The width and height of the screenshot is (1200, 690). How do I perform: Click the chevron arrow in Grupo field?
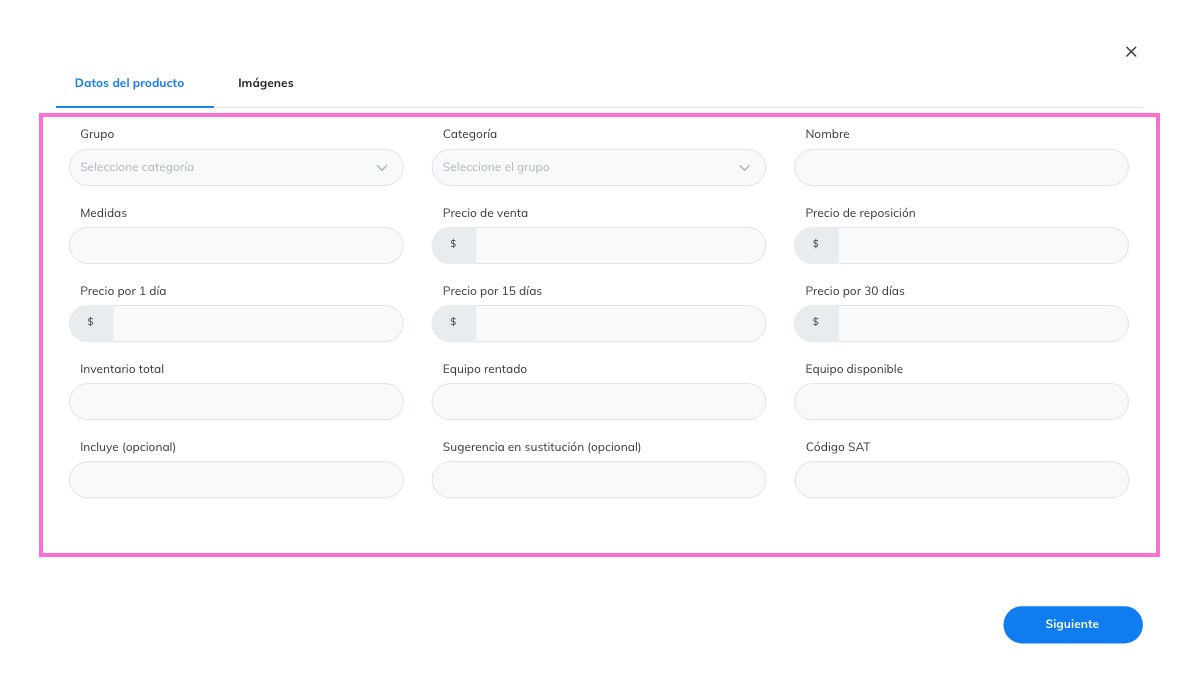click(382, 168)
